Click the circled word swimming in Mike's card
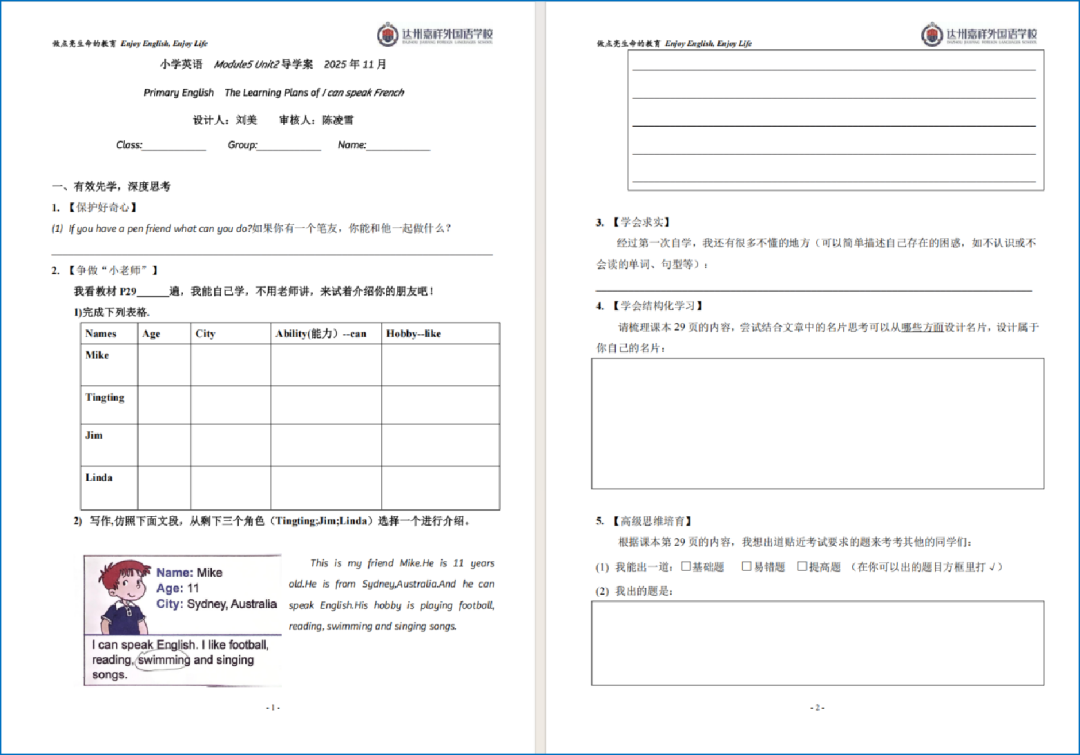Viewport: 1080px width, 755px height. [x=163, y=660]
